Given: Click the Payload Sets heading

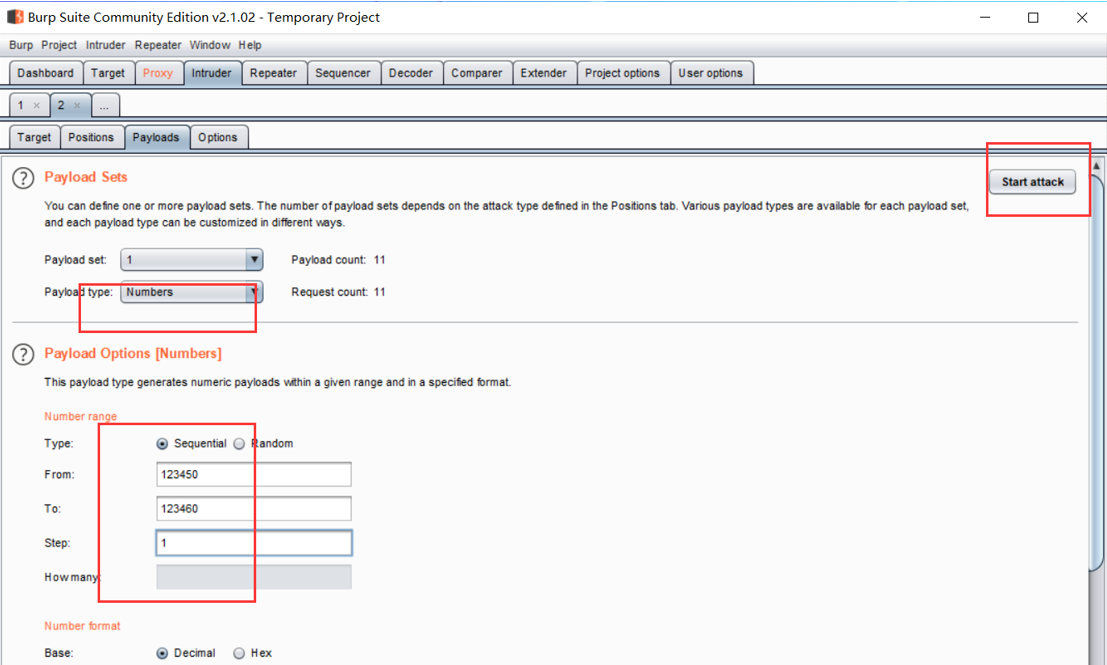Looking at the screenshot, I should (x=86, y=177).
